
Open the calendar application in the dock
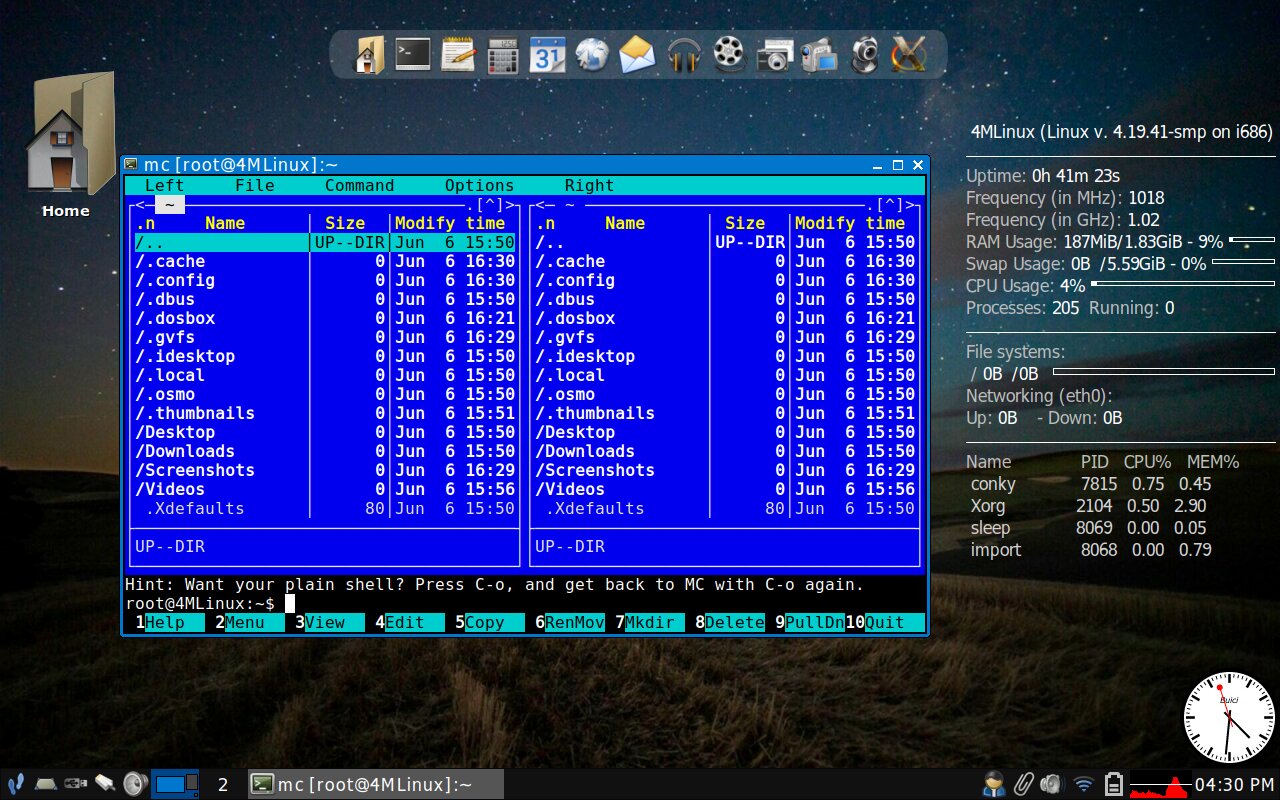click(547, 55)
